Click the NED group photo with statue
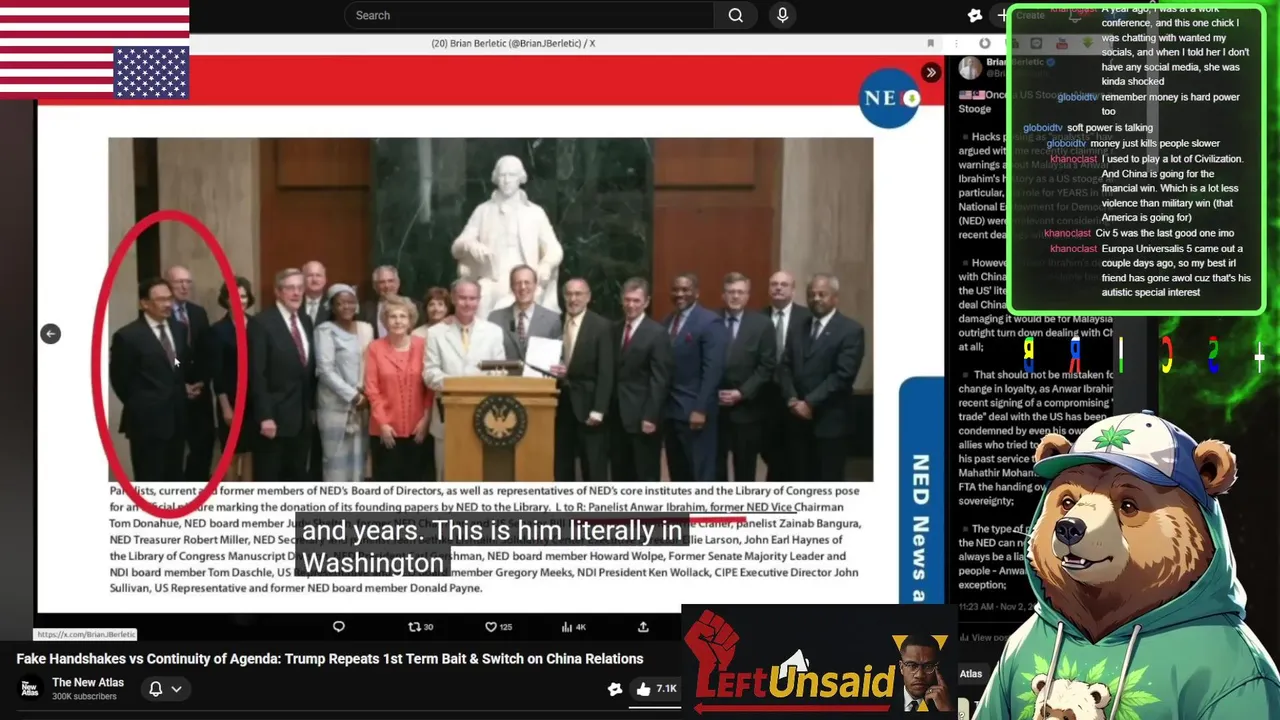 (x=490, y=309)
